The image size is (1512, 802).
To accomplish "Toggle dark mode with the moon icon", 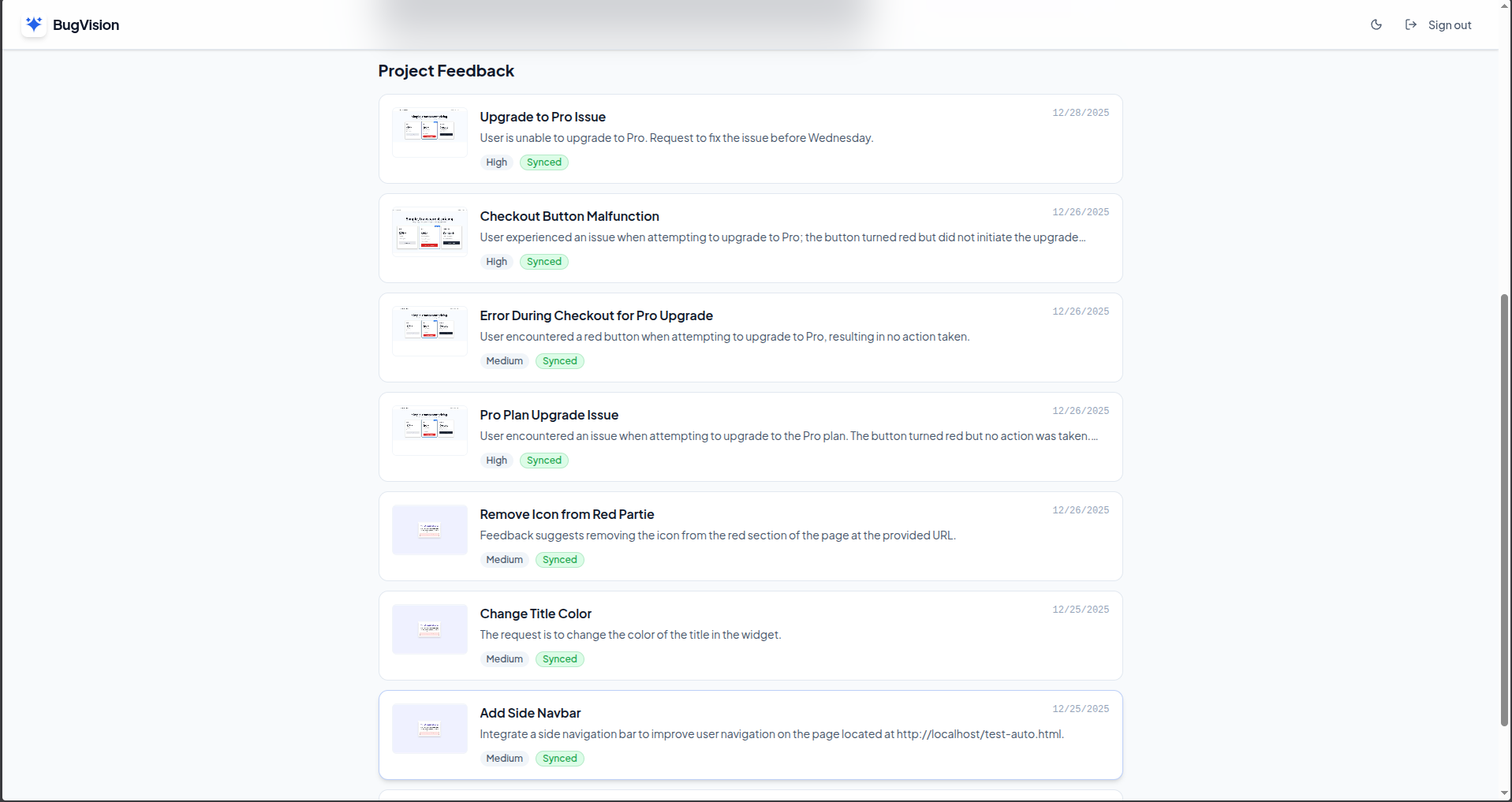I will click(x=1376, y=24).
